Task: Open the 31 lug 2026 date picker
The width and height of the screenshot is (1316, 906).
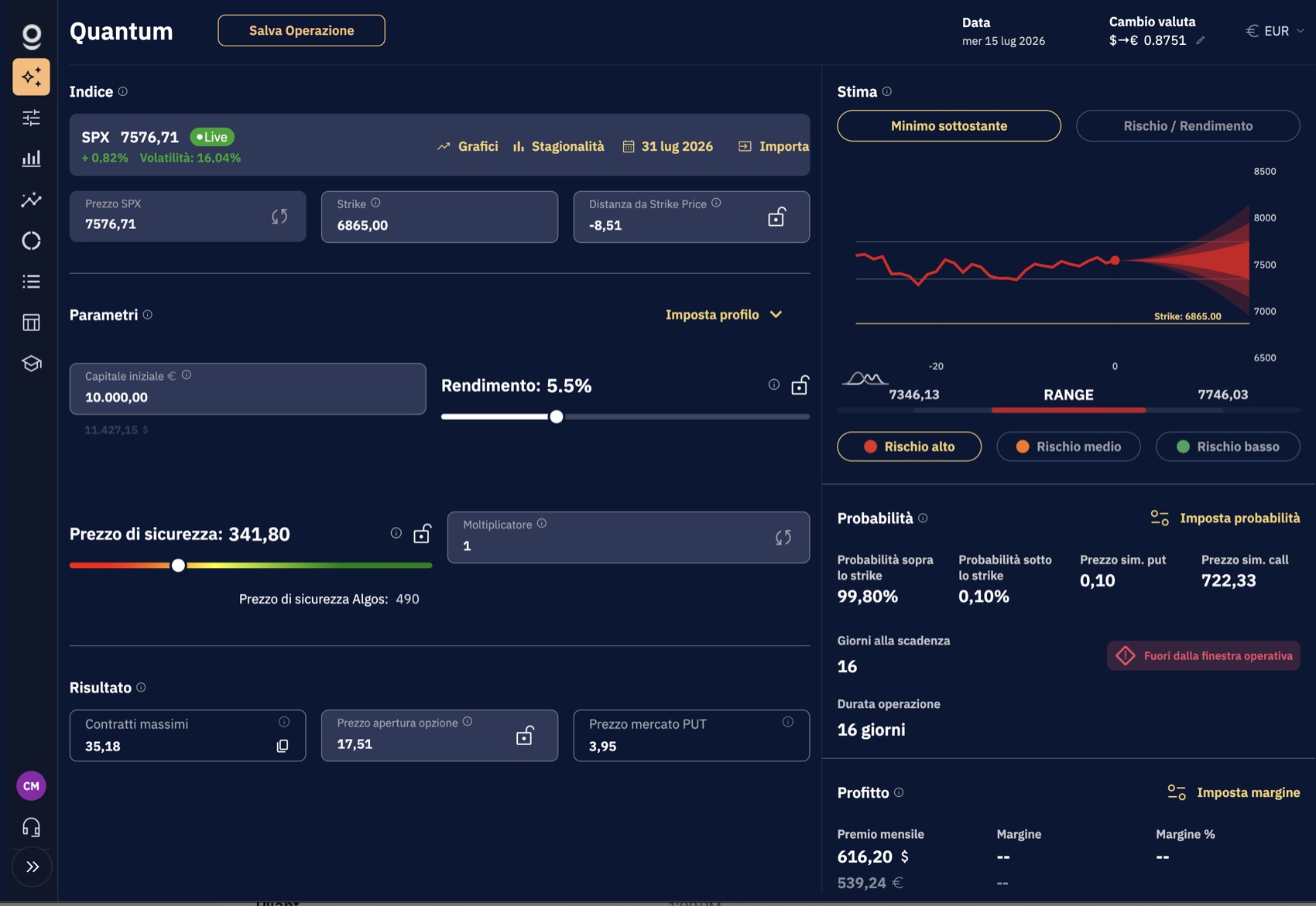Action: tap(667, 146)
